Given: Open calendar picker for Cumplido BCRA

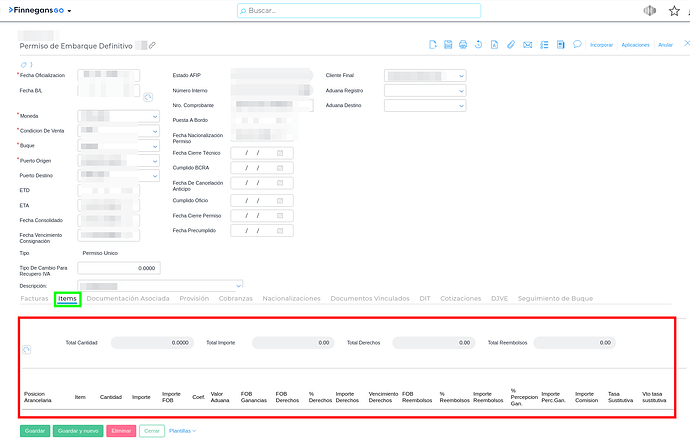Looking at the screenshot, I should 281,168.
